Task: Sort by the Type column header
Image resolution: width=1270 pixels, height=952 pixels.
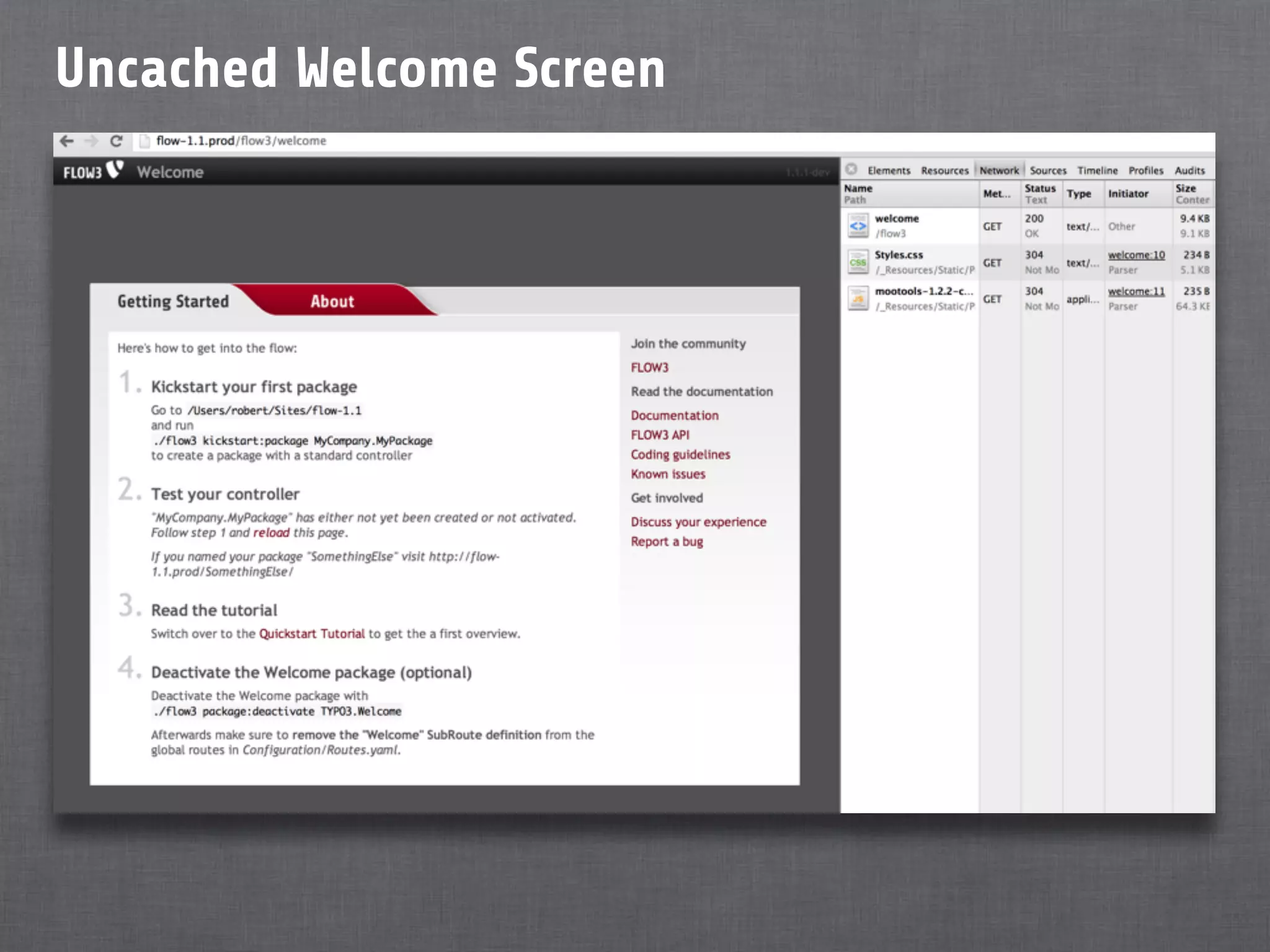Action: 1083,194
